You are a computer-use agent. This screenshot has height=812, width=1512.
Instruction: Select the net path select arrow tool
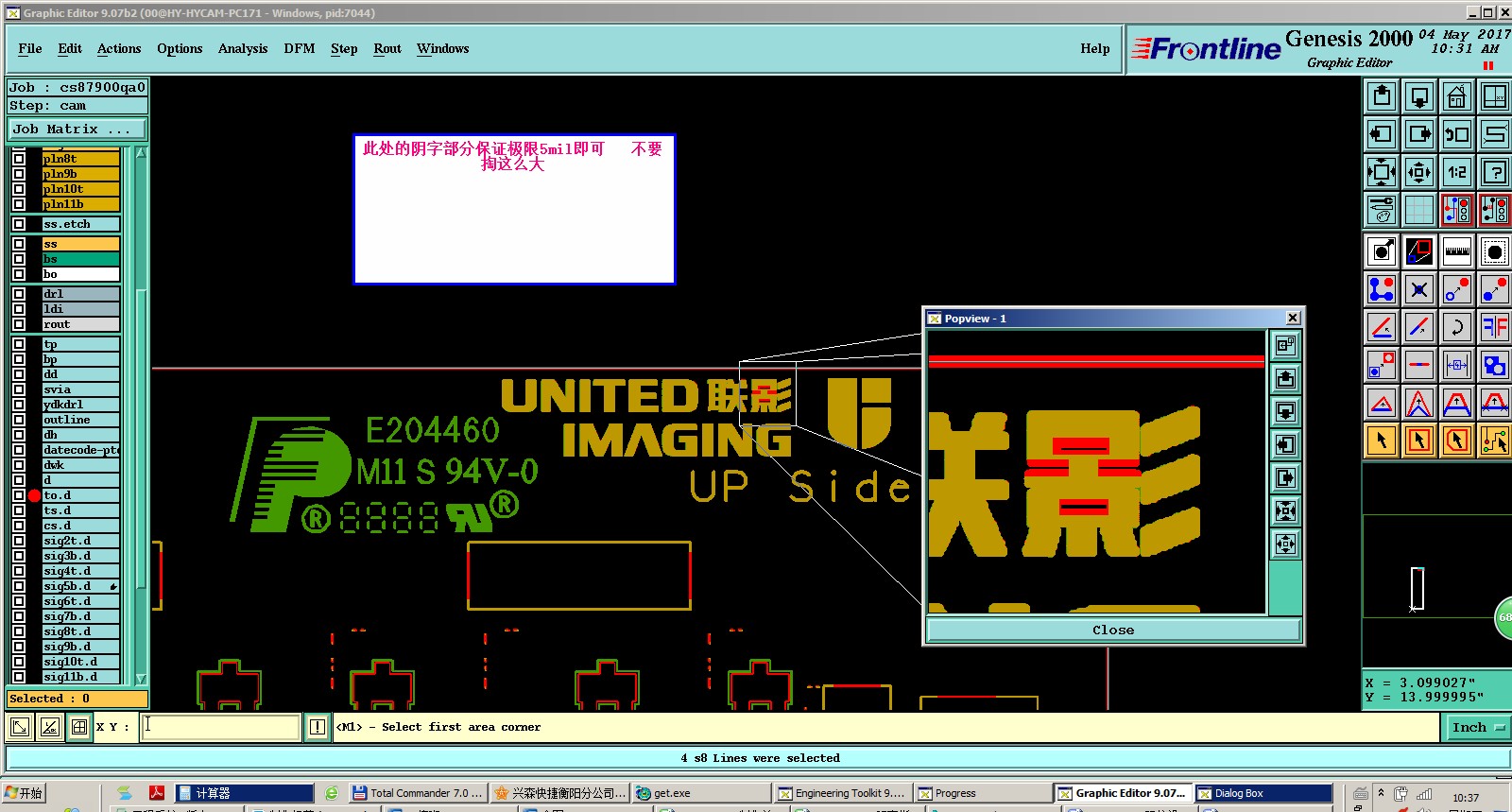pyautogui.click(x=1495, y=441)
